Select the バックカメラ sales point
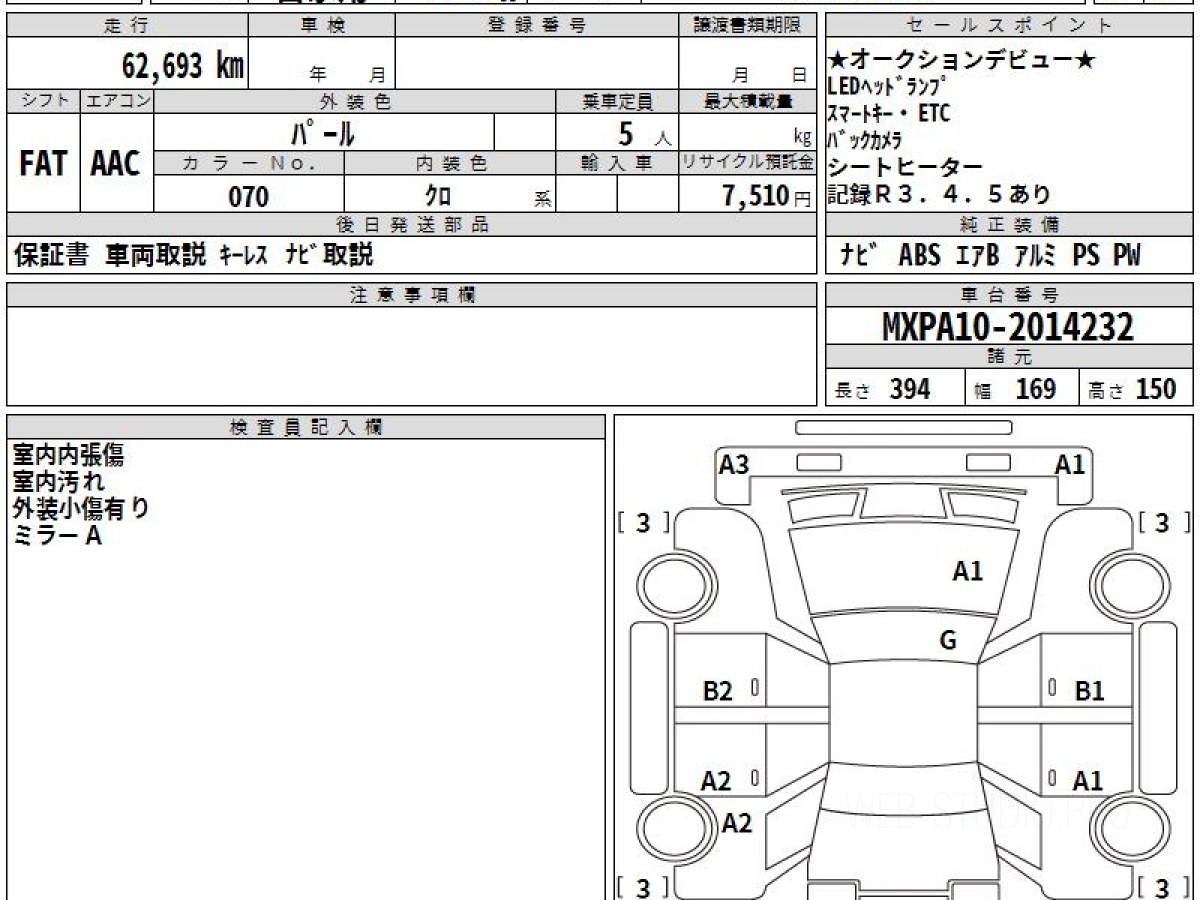 [865, 140]
